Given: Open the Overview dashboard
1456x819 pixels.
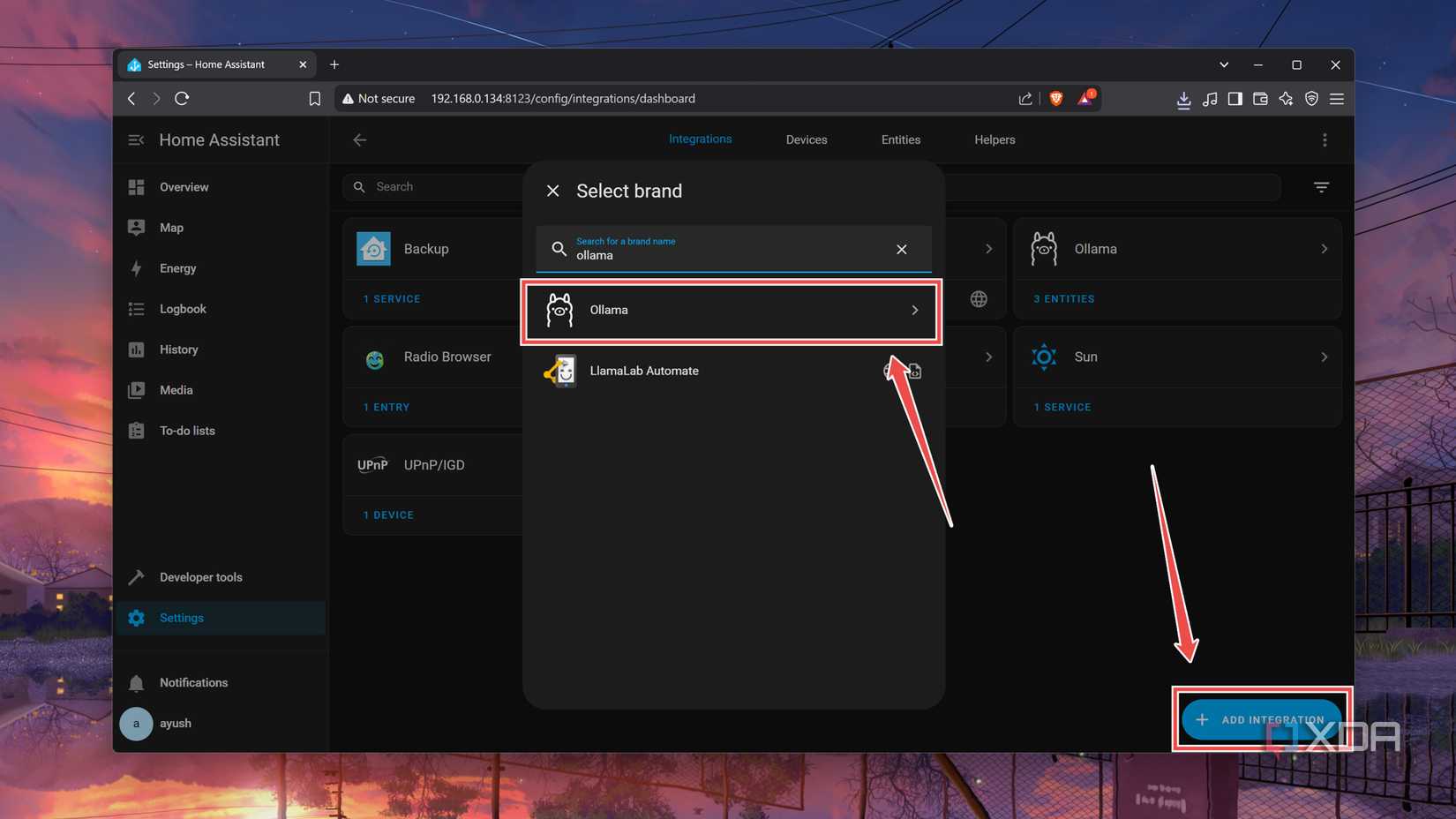Looking at the screenshot, I should [221, 187].
